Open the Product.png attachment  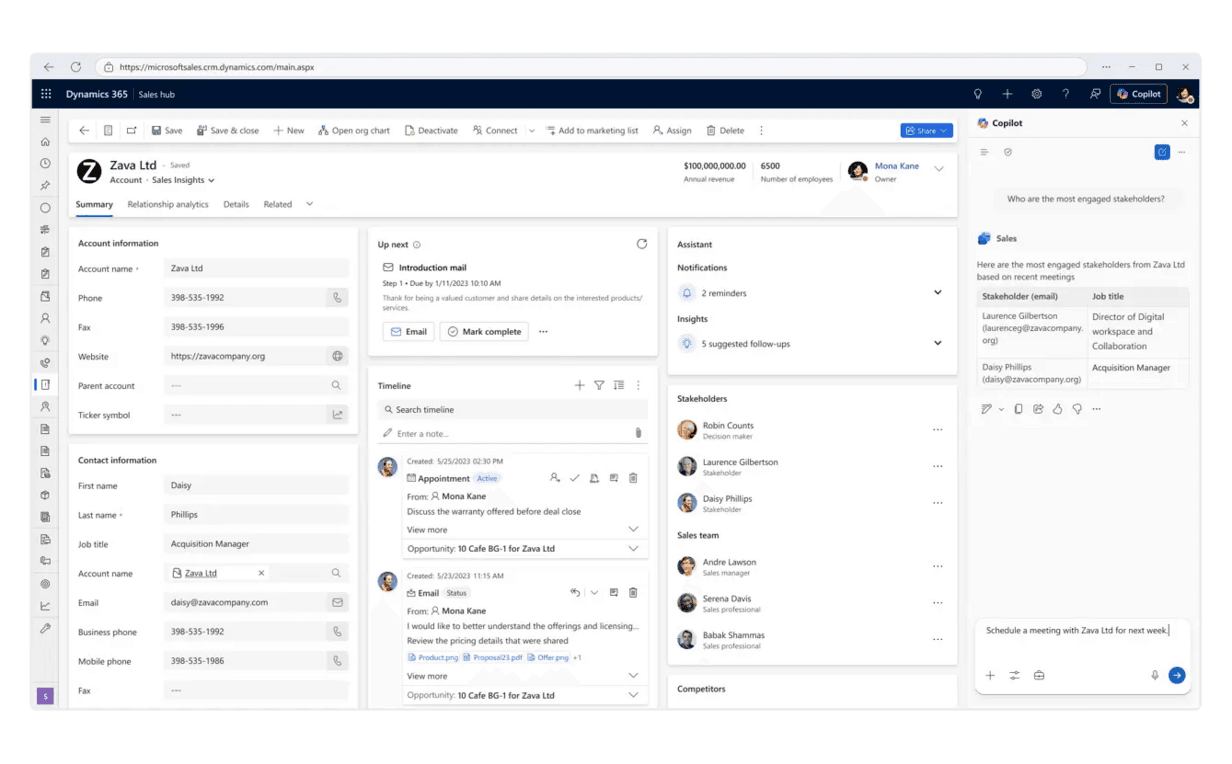coord(432,657)
